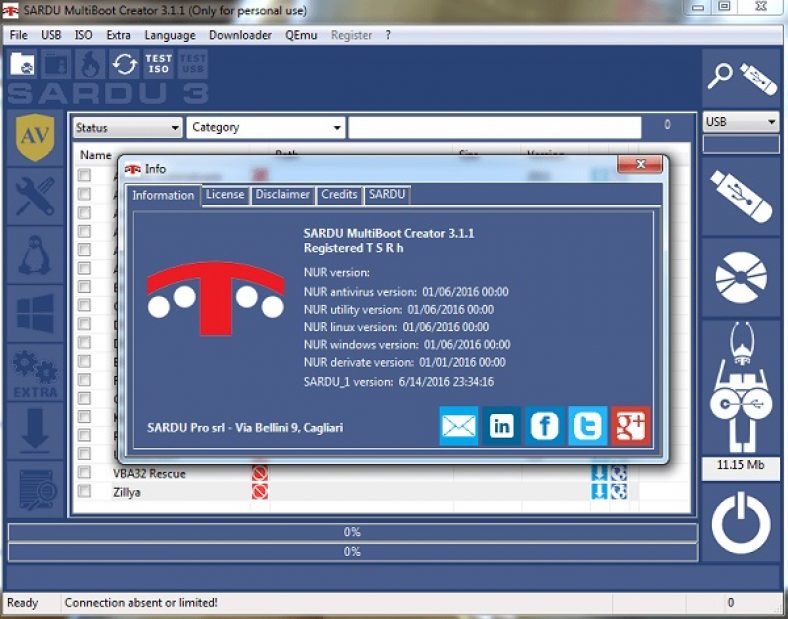Tick the Zillya checkbox

(x=84, y=491)
